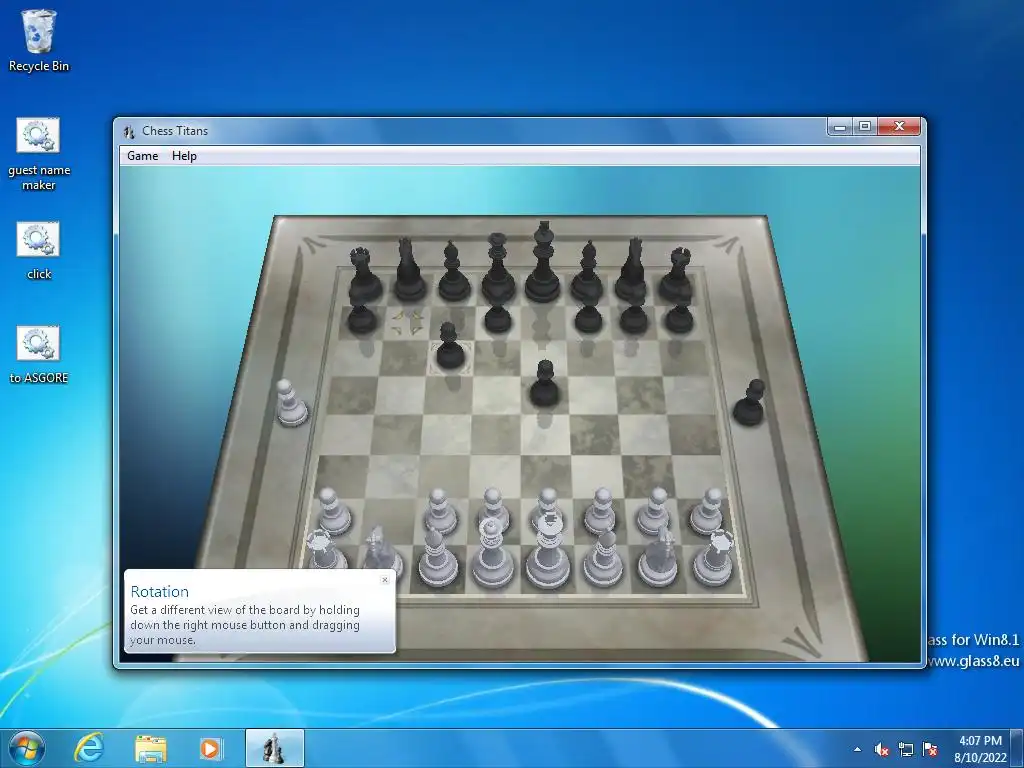Click the black pawn on g7
Viewport: 1024px width, 768px height.
coord(633,316)
